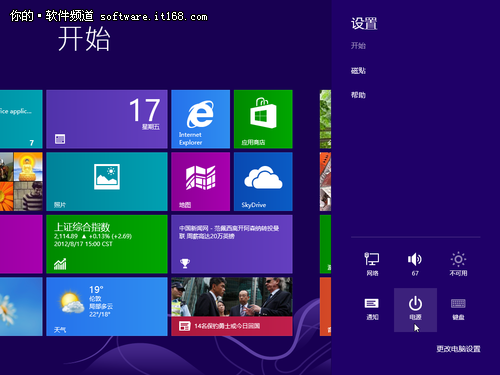Image resolution: width=500 pixels, height=375 pixels.
Task: Open the orange building photo tile
Action: click(x=325, y=182)
